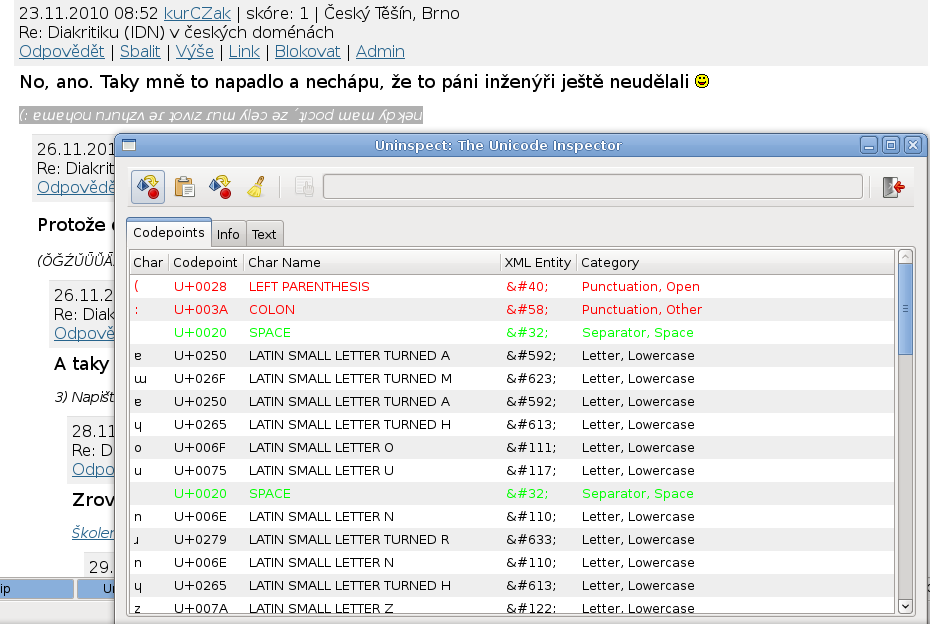Click the exit door icon
The height and width of the screenshot is (624, 930).
pos(893,187)
